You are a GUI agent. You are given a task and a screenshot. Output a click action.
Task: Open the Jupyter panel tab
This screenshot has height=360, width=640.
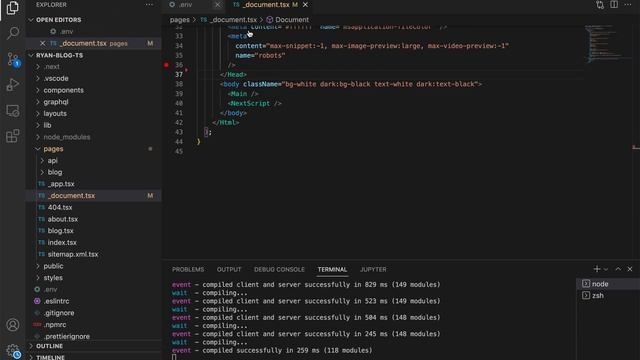373,269
